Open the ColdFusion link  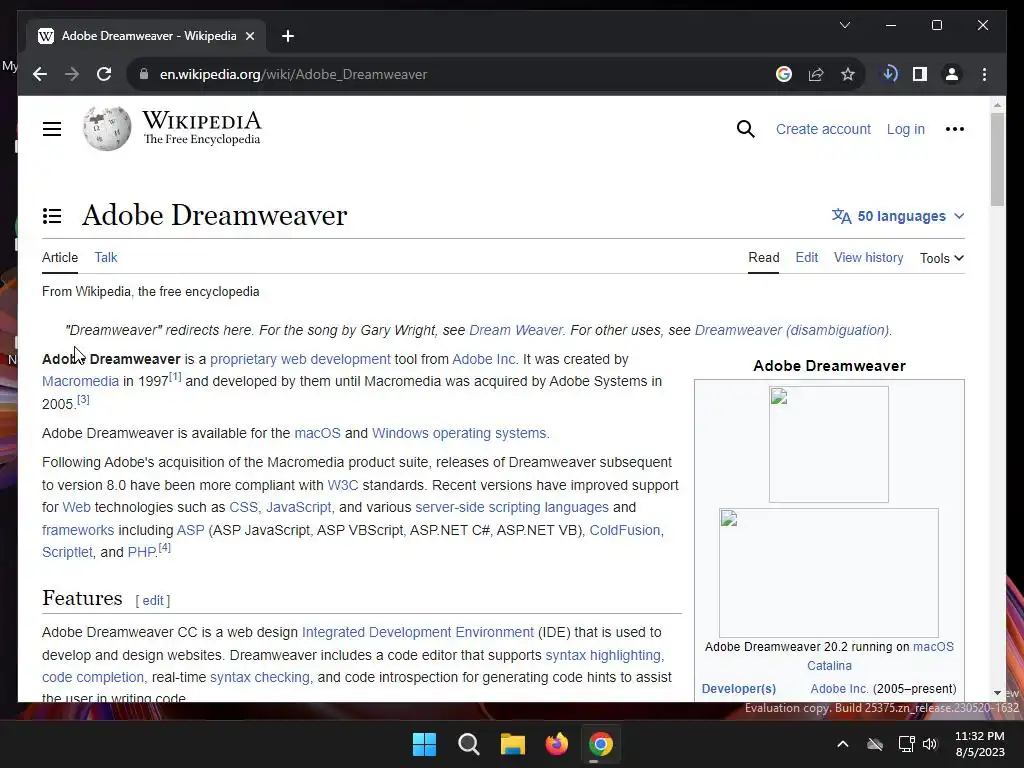coord(625,530)
